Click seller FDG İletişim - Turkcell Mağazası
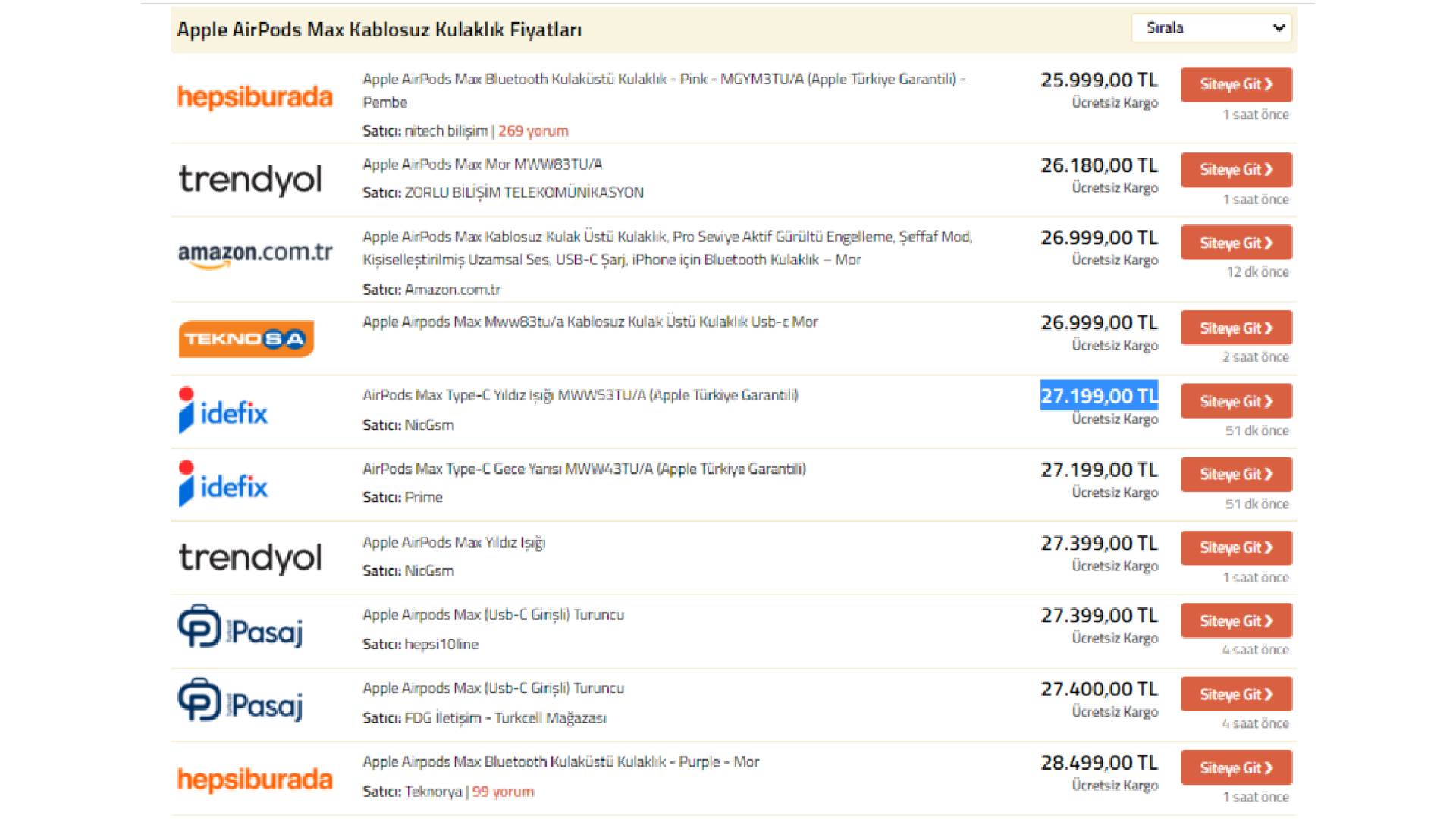Viewport: 1456px width, 819px height. pyautogui.click(x=506, y=717)
